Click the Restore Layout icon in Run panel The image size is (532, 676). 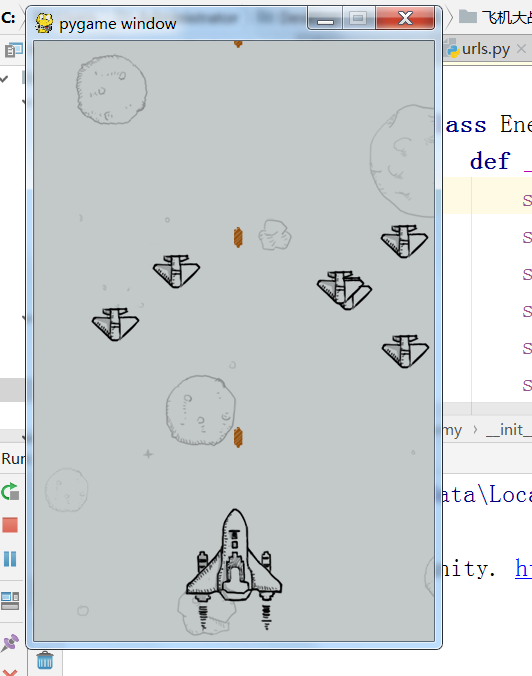click(10, 601)
